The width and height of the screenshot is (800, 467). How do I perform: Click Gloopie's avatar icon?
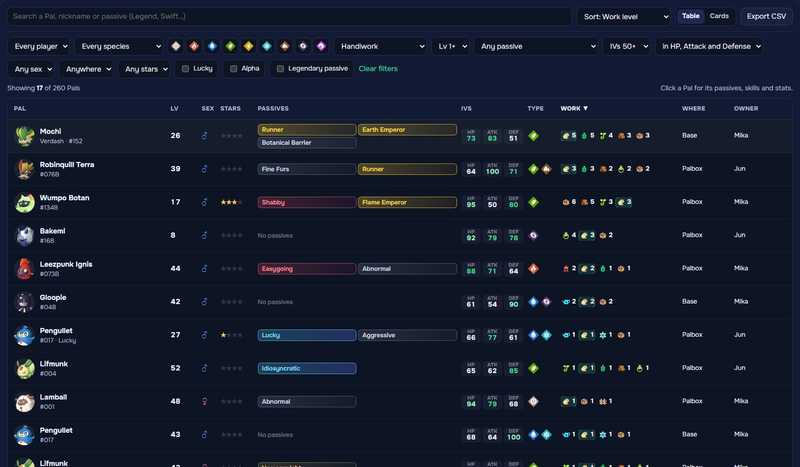pyautogui.click(x=24, y=302)
